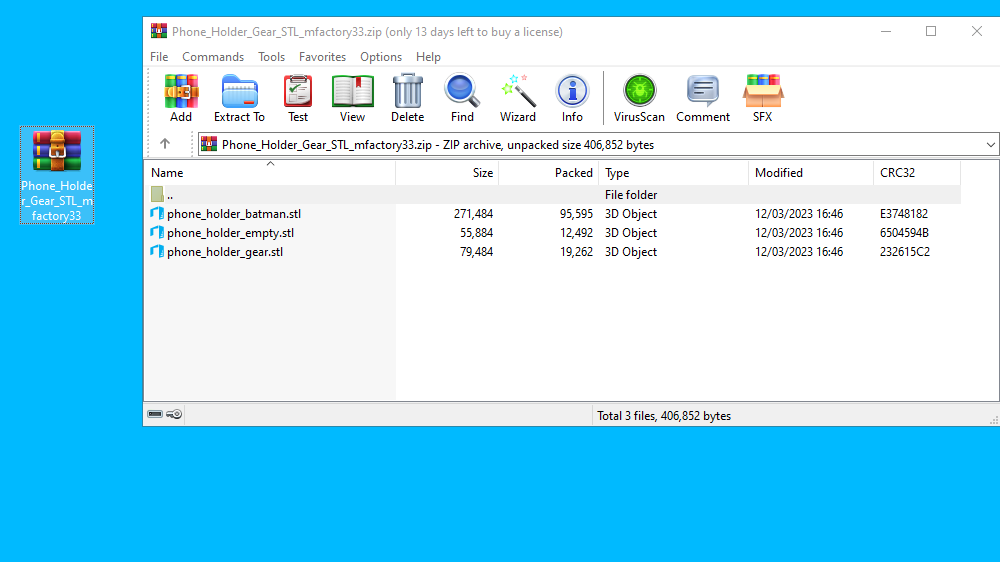
Task: Open the Extract To tool
Action: (239, 98)
